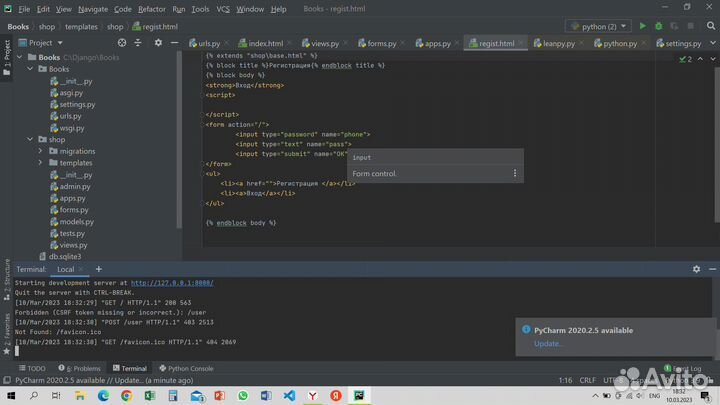Open Chrome from the taskbar
The width and height of the screenshot is (720, 405).
coord(126,395)
